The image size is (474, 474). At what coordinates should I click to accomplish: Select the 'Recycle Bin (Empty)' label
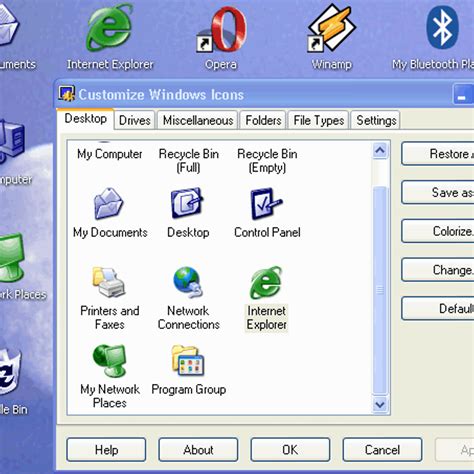267,160
